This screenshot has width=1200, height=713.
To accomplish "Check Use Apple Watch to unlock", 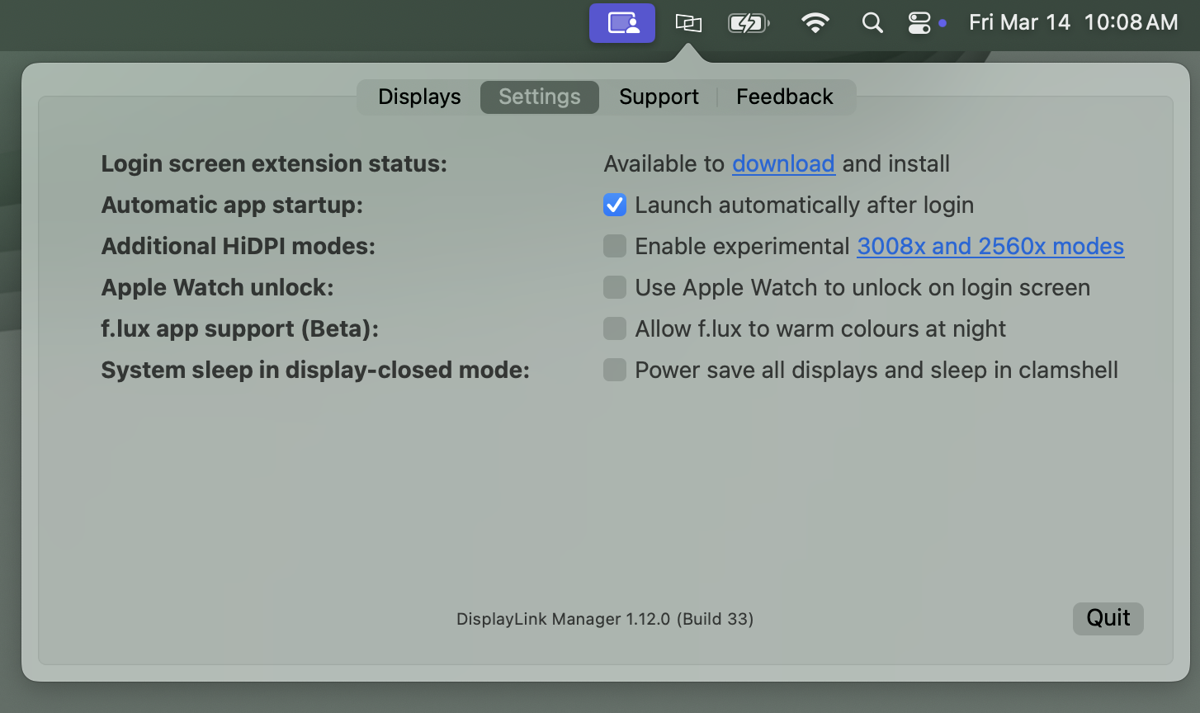I will [614, 287].
